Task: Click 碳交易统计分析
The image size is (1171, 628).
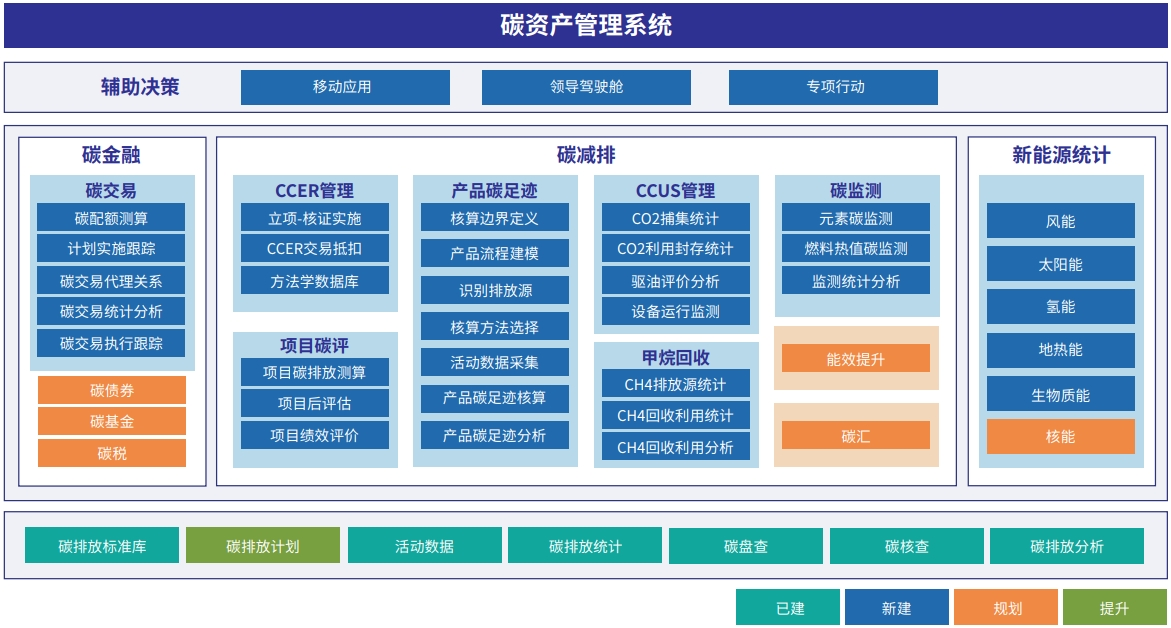Action: pos(111,311)
